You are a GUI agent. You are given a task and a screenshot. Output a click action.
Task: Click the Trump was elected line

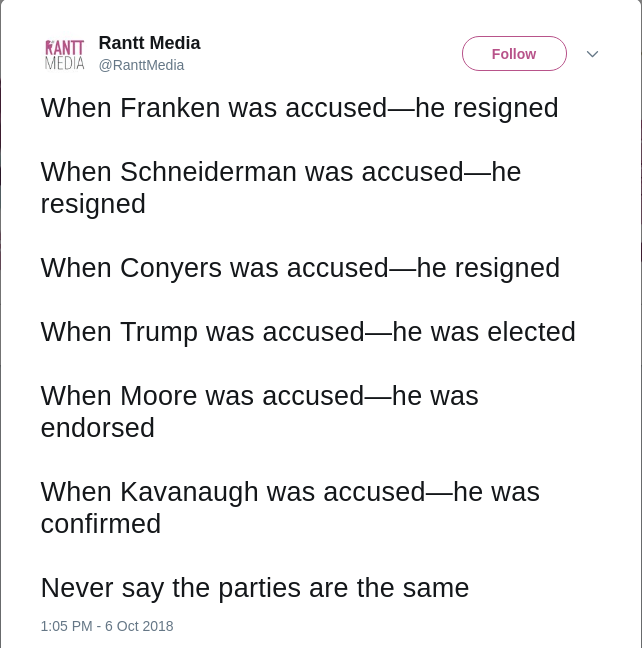pos(308,332)
